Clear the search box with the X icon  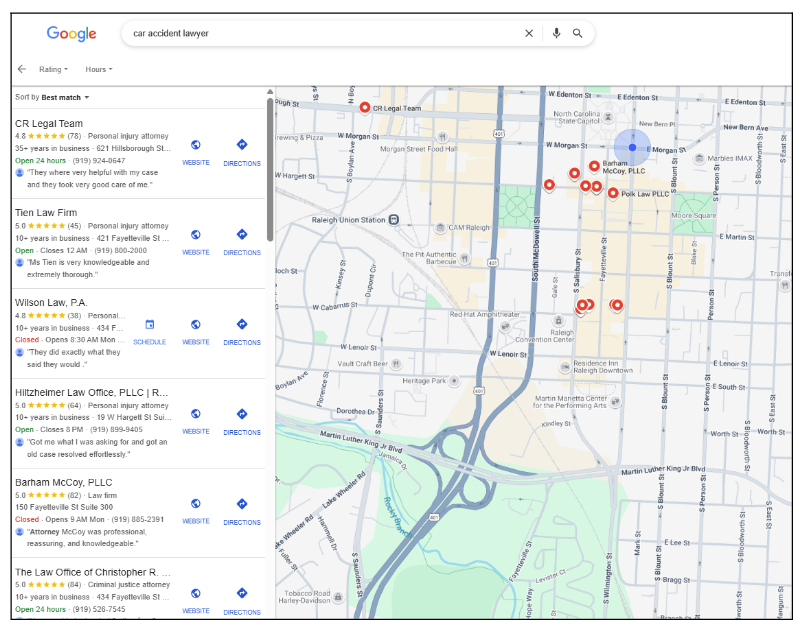(x=529, y=33)
